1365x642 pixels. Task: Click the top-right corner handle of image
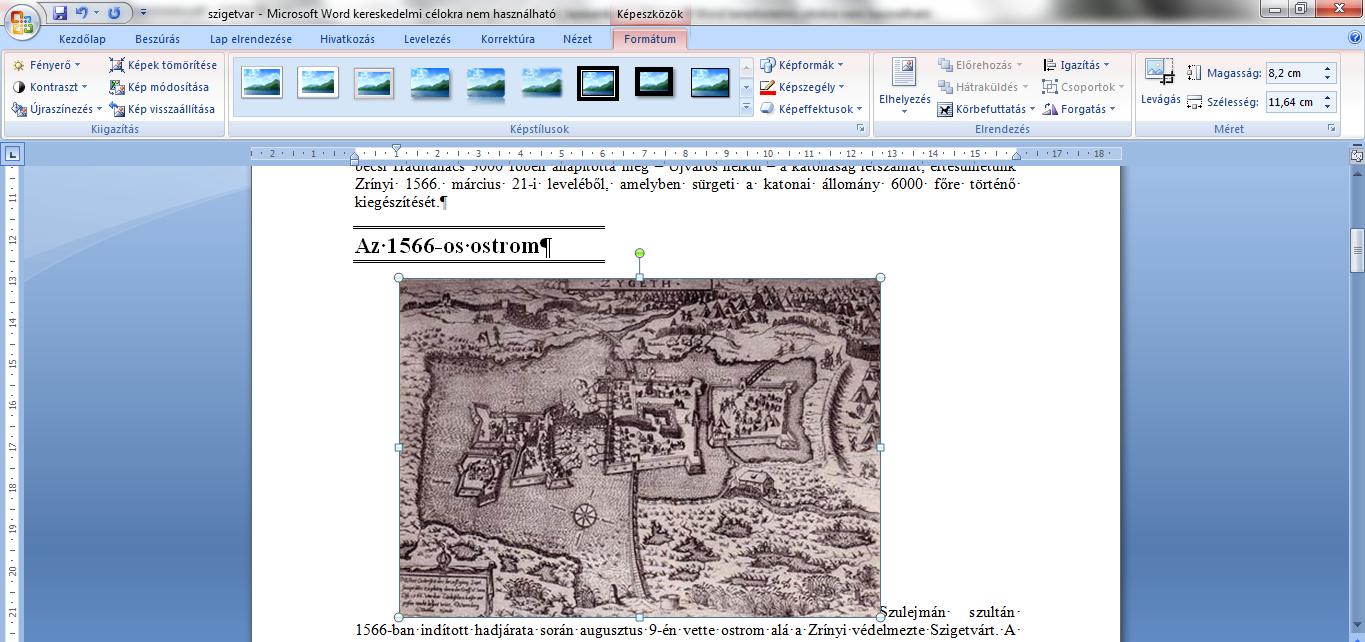click(x=881, y=278)
